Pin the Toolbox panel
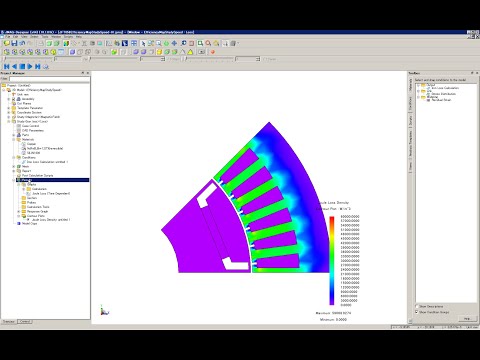 click(x=472, y=73)
